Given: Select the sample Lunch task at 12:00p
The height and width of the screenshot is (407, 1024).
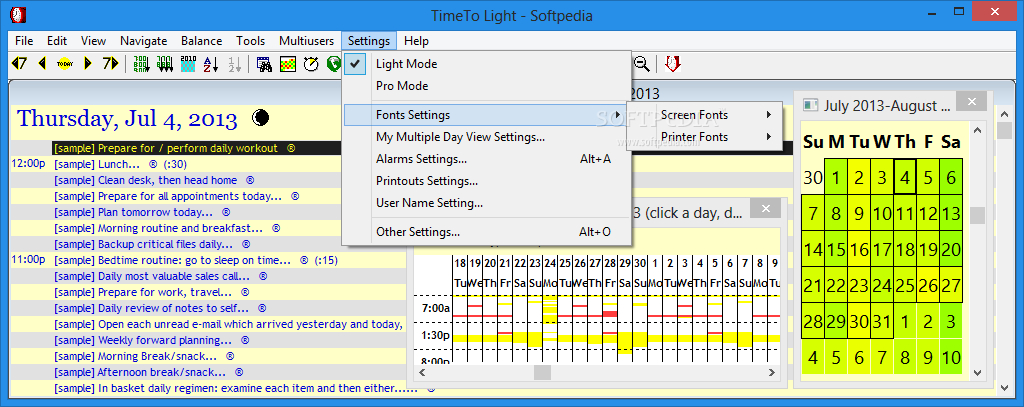Looking at the screenshot, I should point(97,164).
